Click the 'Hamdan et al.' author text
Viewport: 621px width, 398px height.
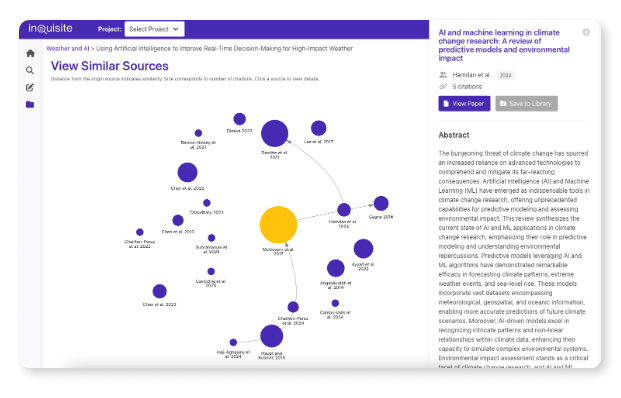(x=472, y=75)
